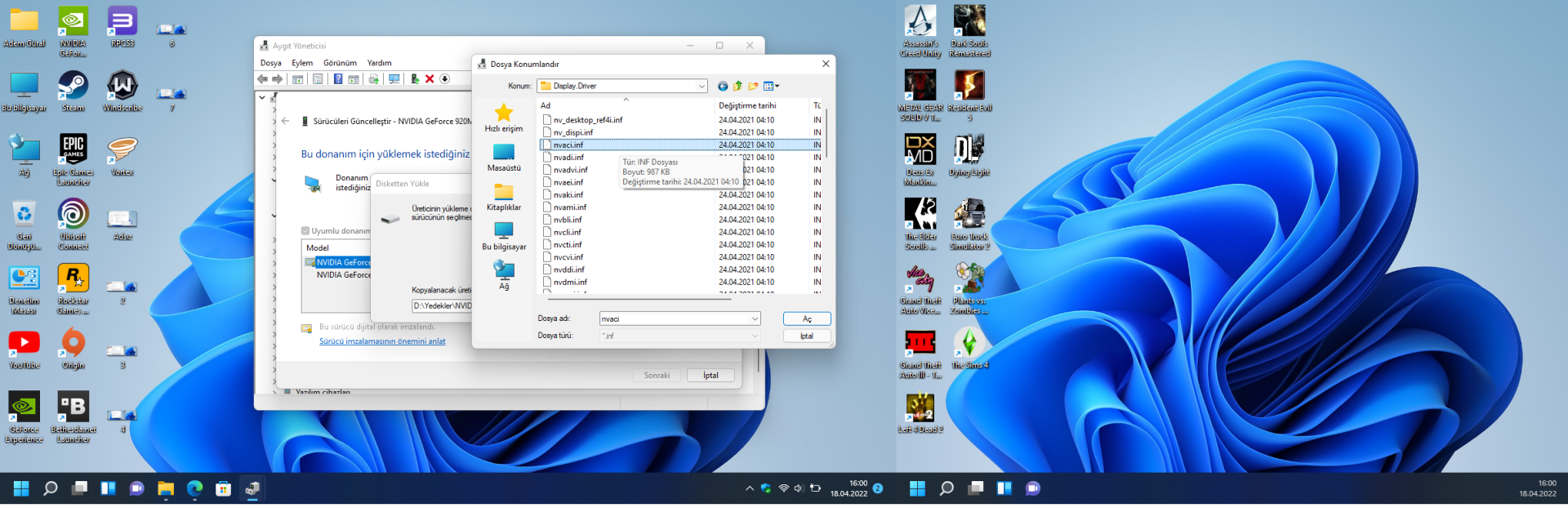Open Konum Display.Driver dropdown
1568x508 pixels.
702,86
